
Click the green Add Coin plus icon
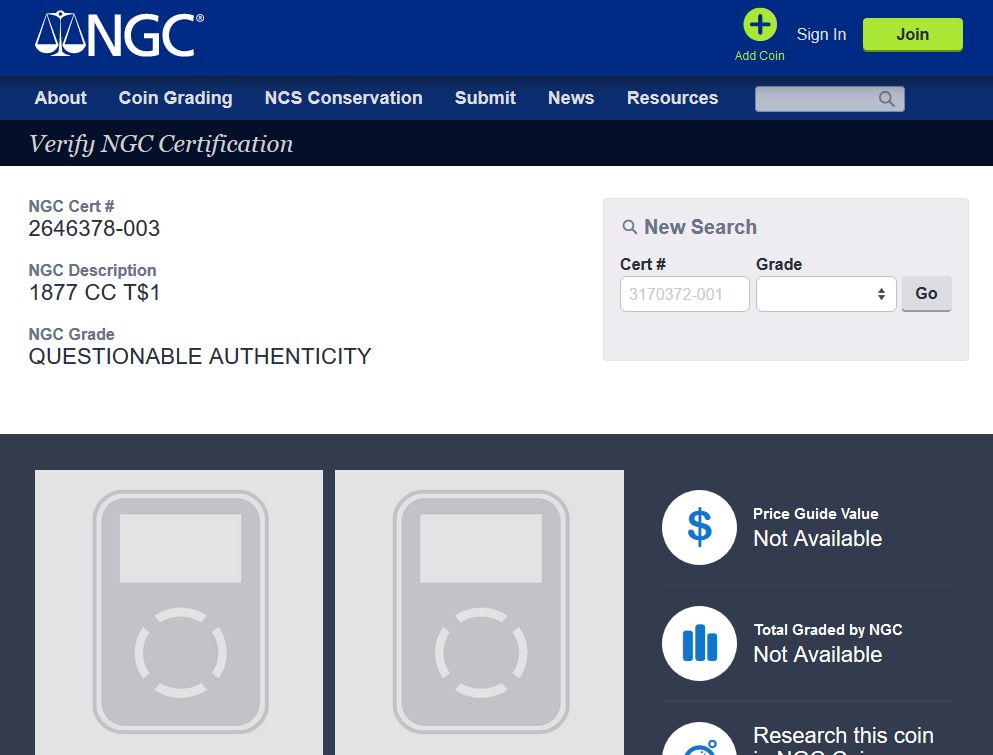tap(760, 25)
